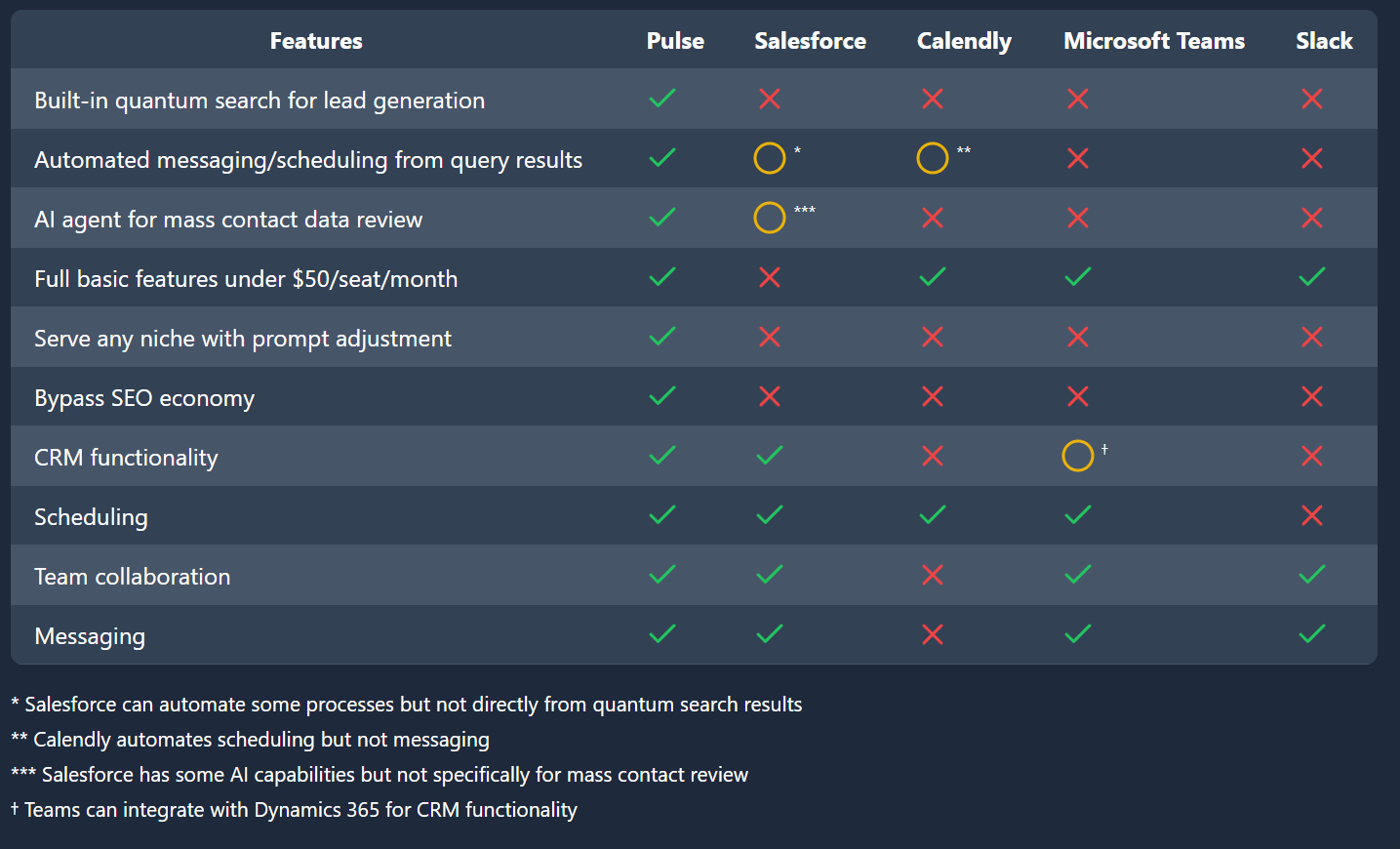
Task: Select the Microsoft Teams column header
Action: point(1154,41)
